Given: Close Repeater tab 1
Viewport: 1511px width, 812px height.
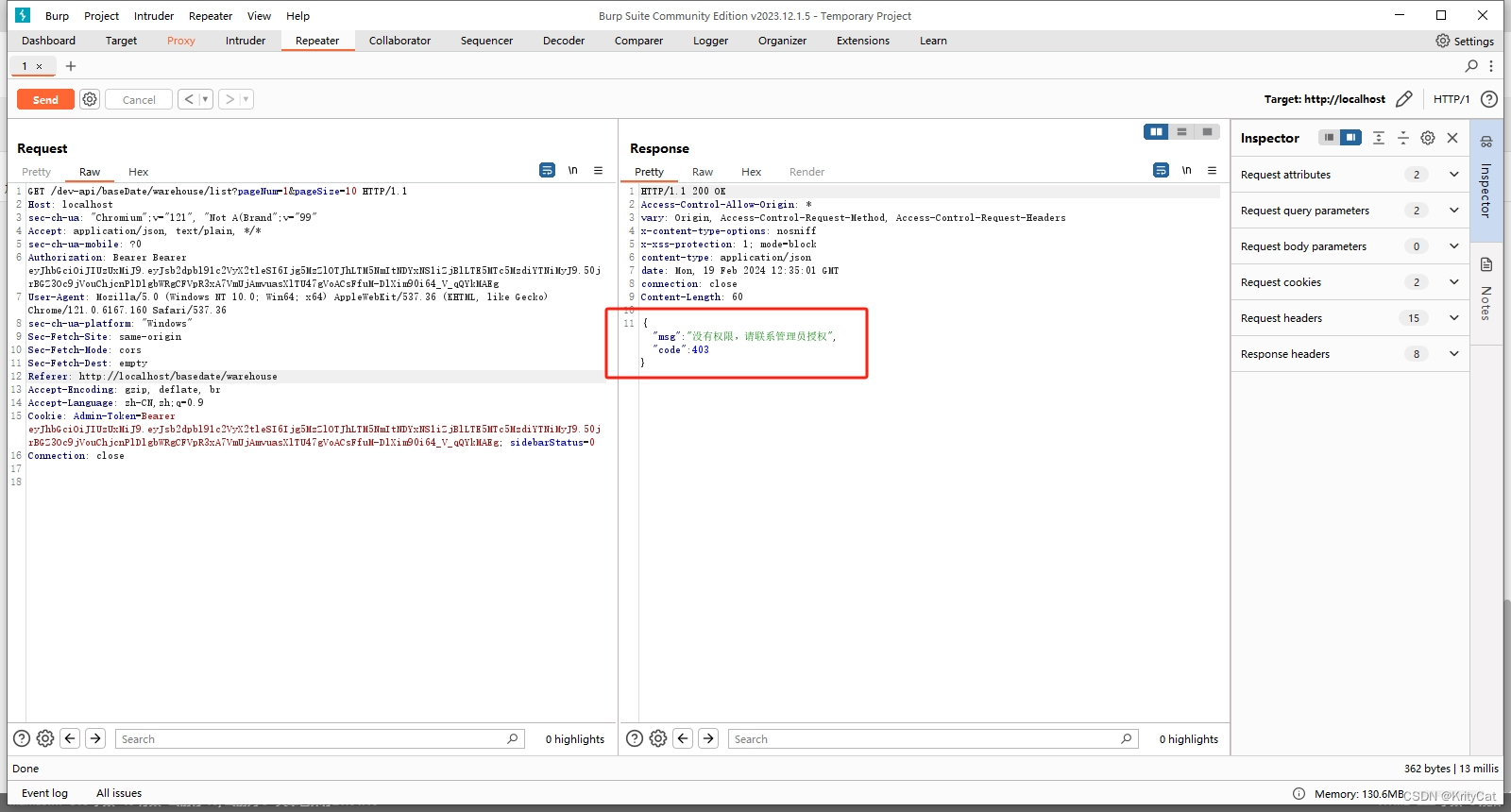Looking at the screenshot, I should click(x=39, y=66).
